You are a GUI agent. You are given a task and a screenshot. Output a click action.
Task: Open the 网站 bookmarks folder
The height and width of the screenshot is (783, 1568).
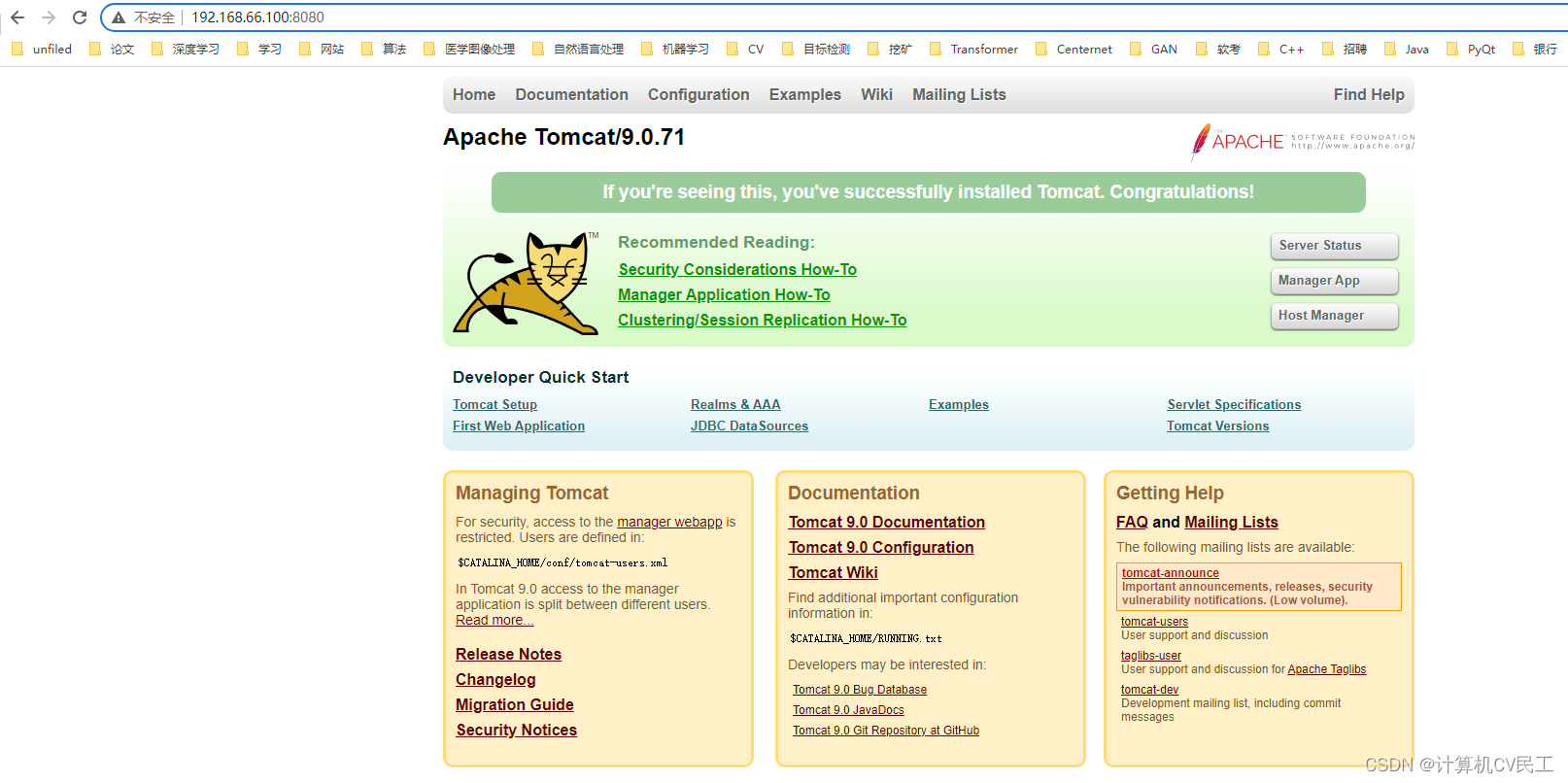[321, 49]
